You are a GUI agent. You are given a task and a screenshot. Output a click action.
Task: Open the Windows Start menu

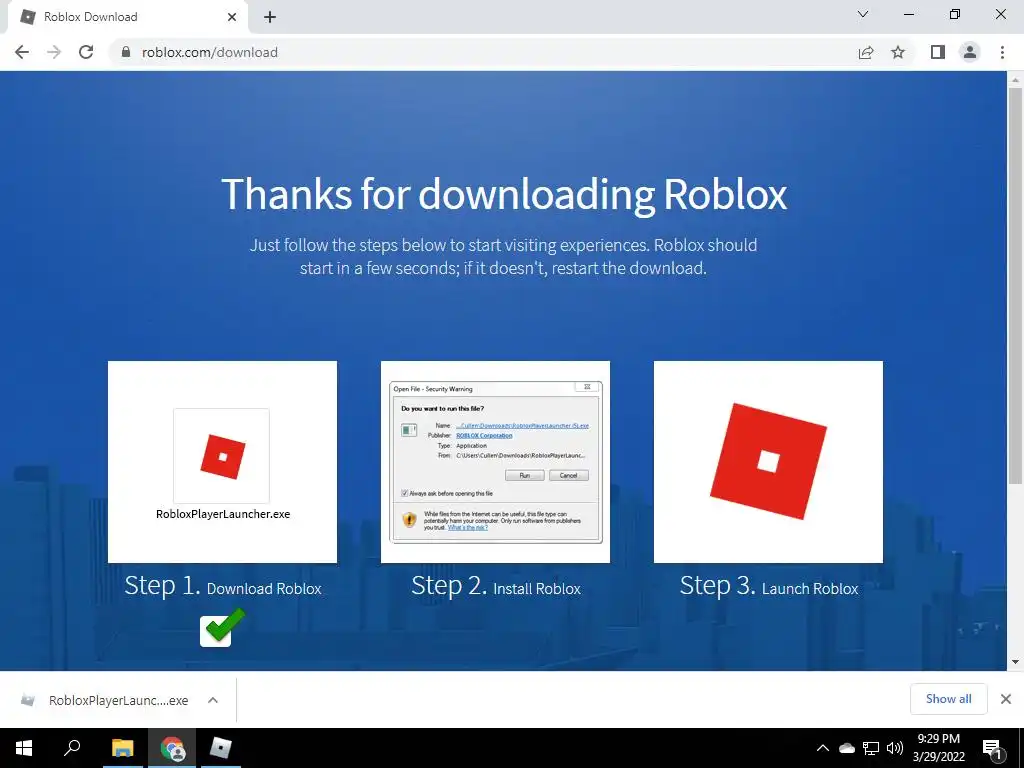tap(24, 748)
